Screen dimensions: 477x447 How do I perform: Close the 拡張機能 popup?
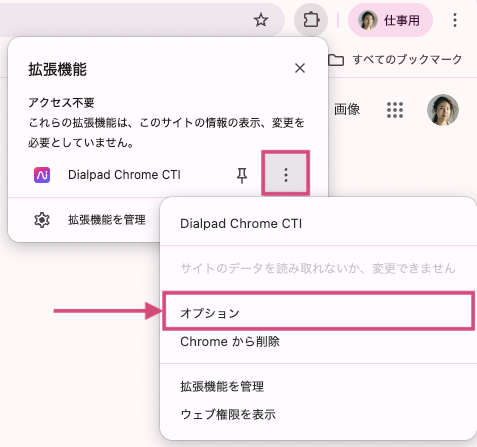pyautogui.click(x=300, y=68)
